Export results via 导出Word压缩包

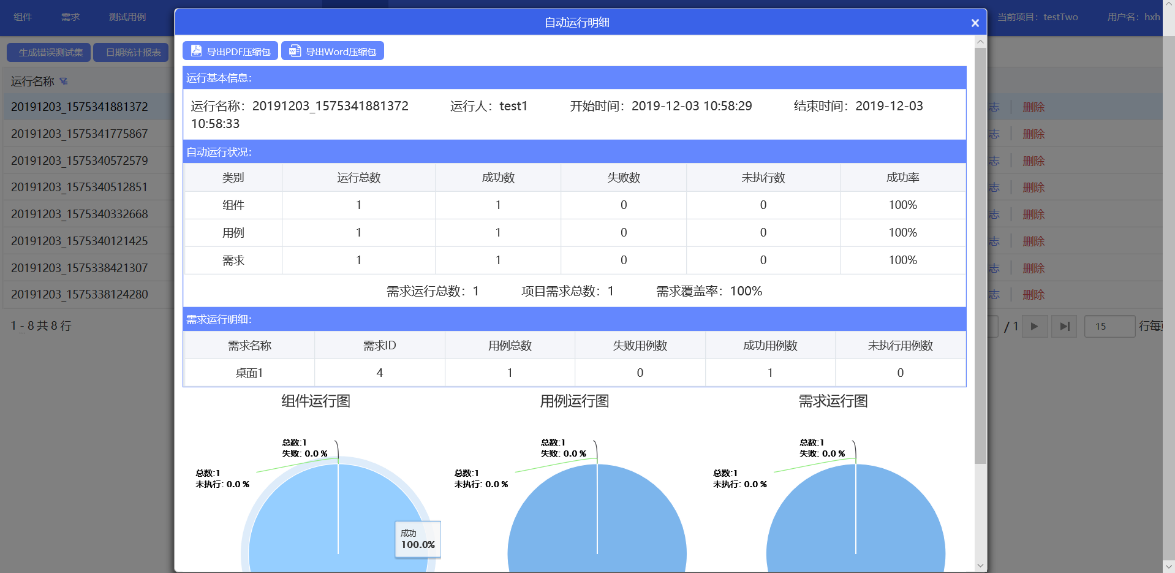coord(332,51)
